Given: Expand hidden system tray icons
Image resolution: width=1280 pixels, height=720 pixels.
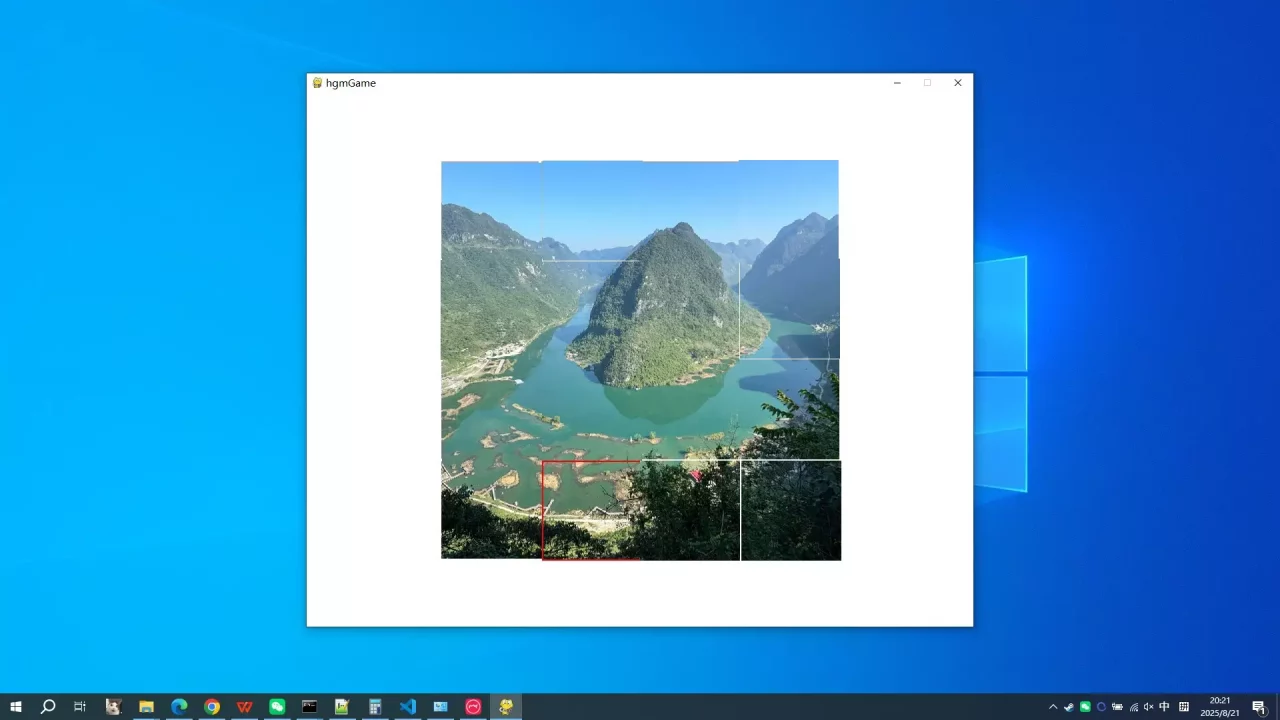Looking at the screenshot, I should pyautogui.click(x=1053, y=707).
